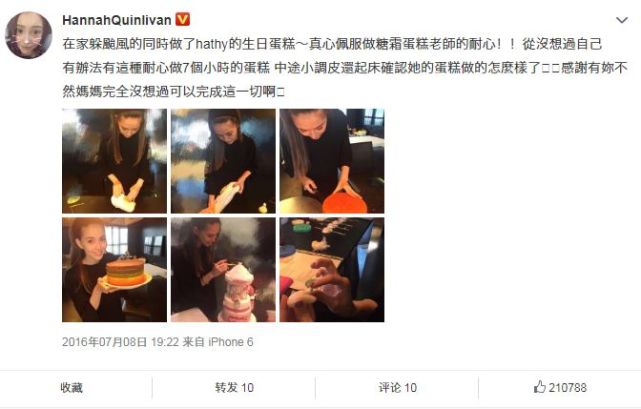Viewport: 641px width, 409px height.
Task: Click the post text mentioning hathy的生日蛋糕
Action: click(332, 44)
